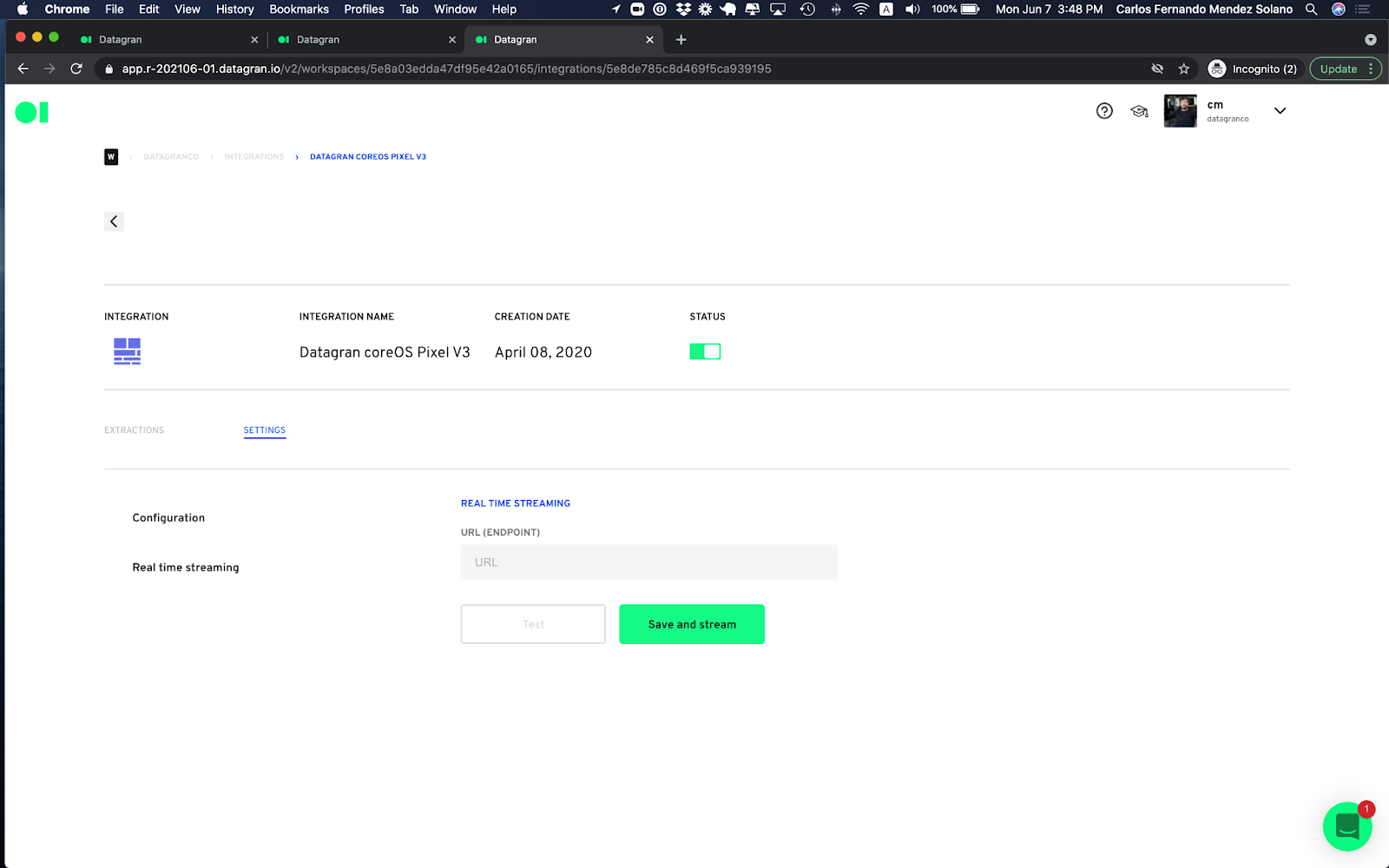This screenshot has height=868, width=1389.
Task: Open the Chrome app menu
Action: click(67, 9)
